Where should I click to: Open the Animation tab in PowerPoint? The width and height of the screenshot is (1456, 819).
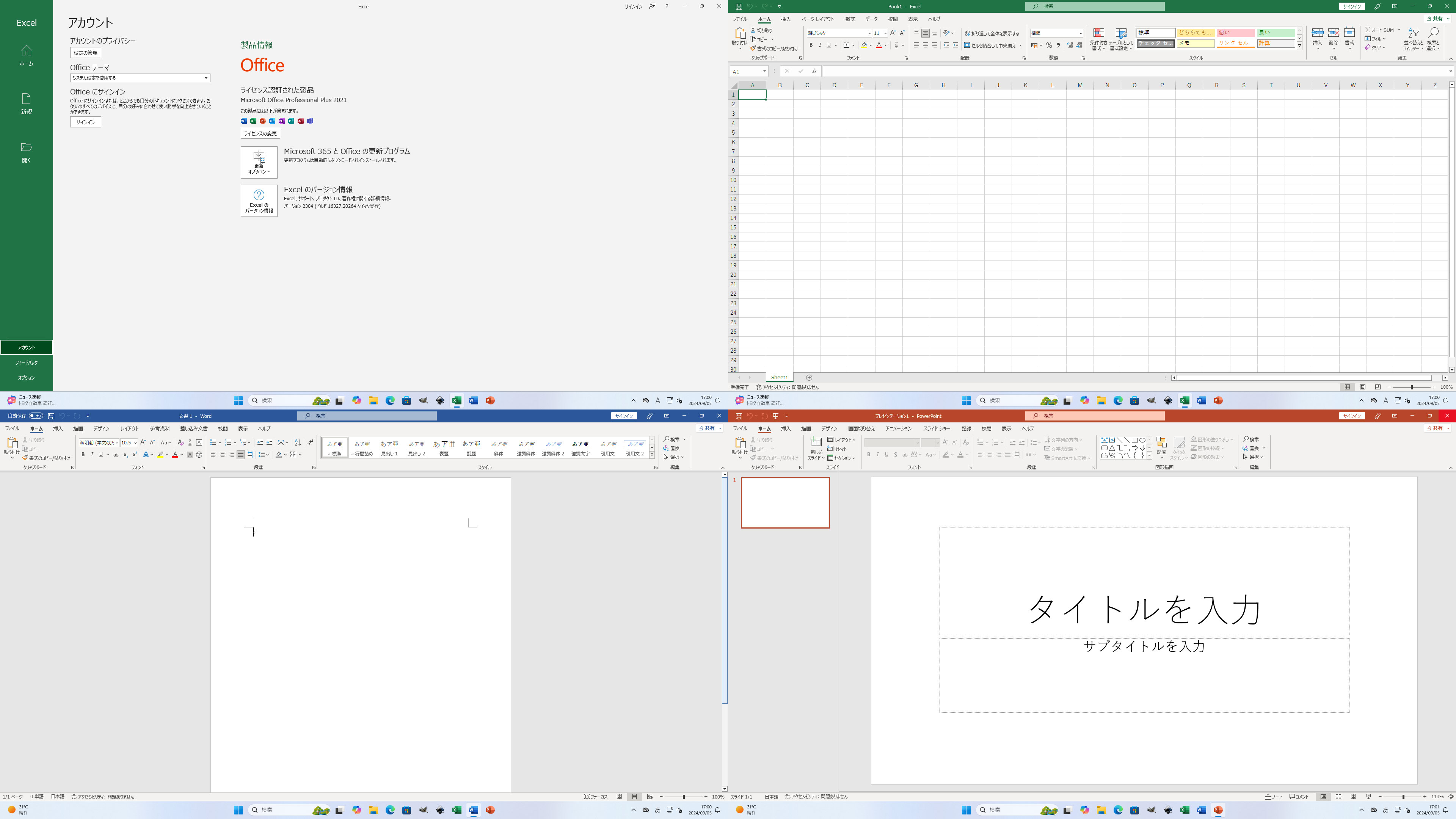tap(898, 428)
